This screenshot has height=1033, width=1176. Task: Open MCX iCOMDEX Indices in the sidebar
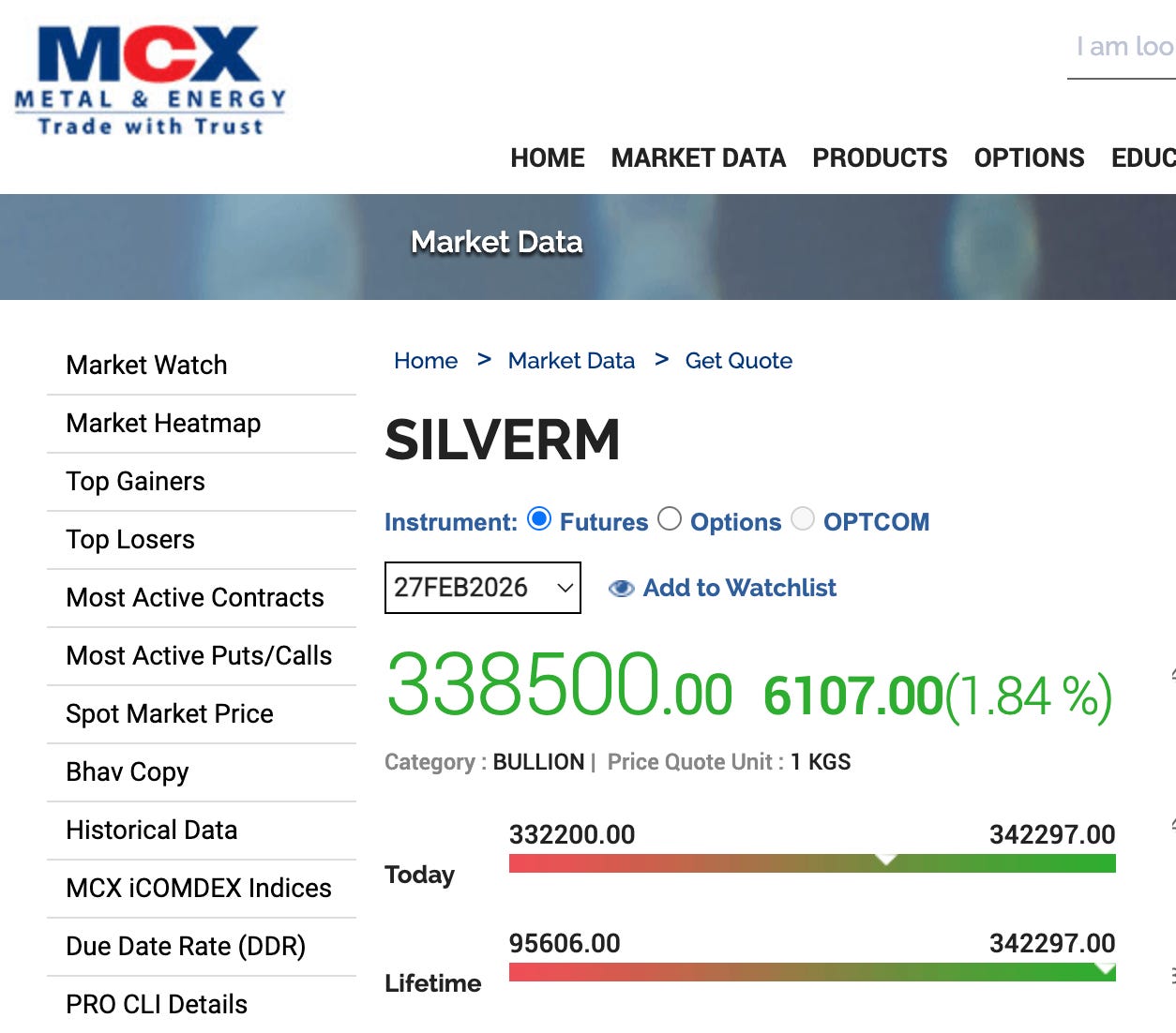point(202,889)
